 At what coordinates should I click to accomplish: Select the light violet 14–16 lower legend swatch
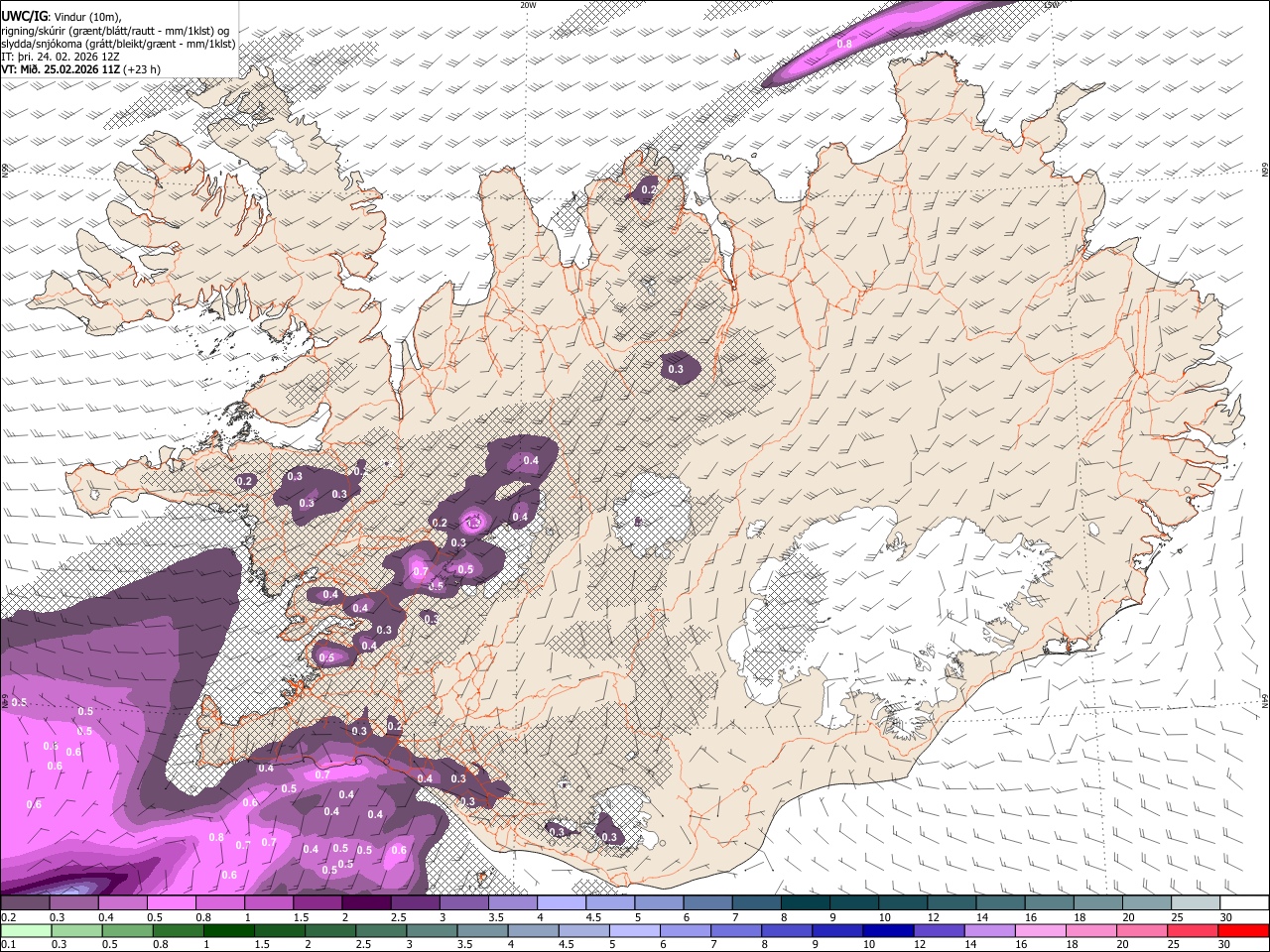coord(990,930)
